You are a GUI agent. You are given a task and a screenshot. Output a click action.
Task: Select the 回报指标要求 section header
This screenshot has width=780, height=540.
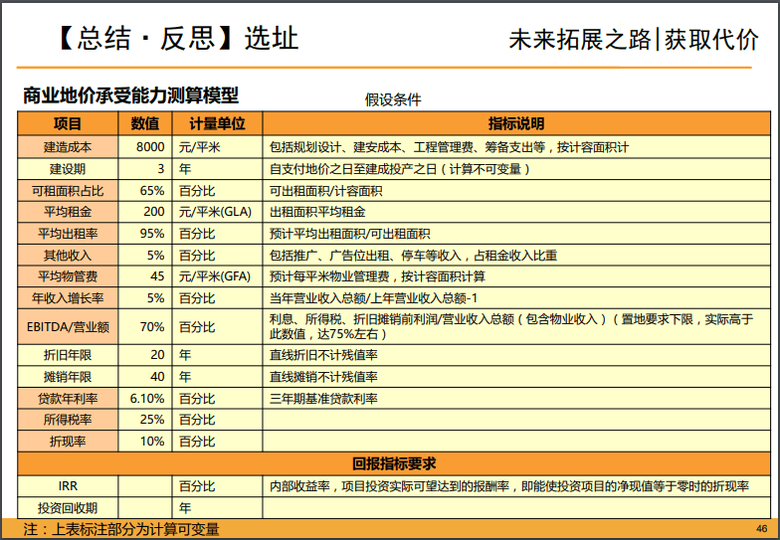[x=393, y=463]
